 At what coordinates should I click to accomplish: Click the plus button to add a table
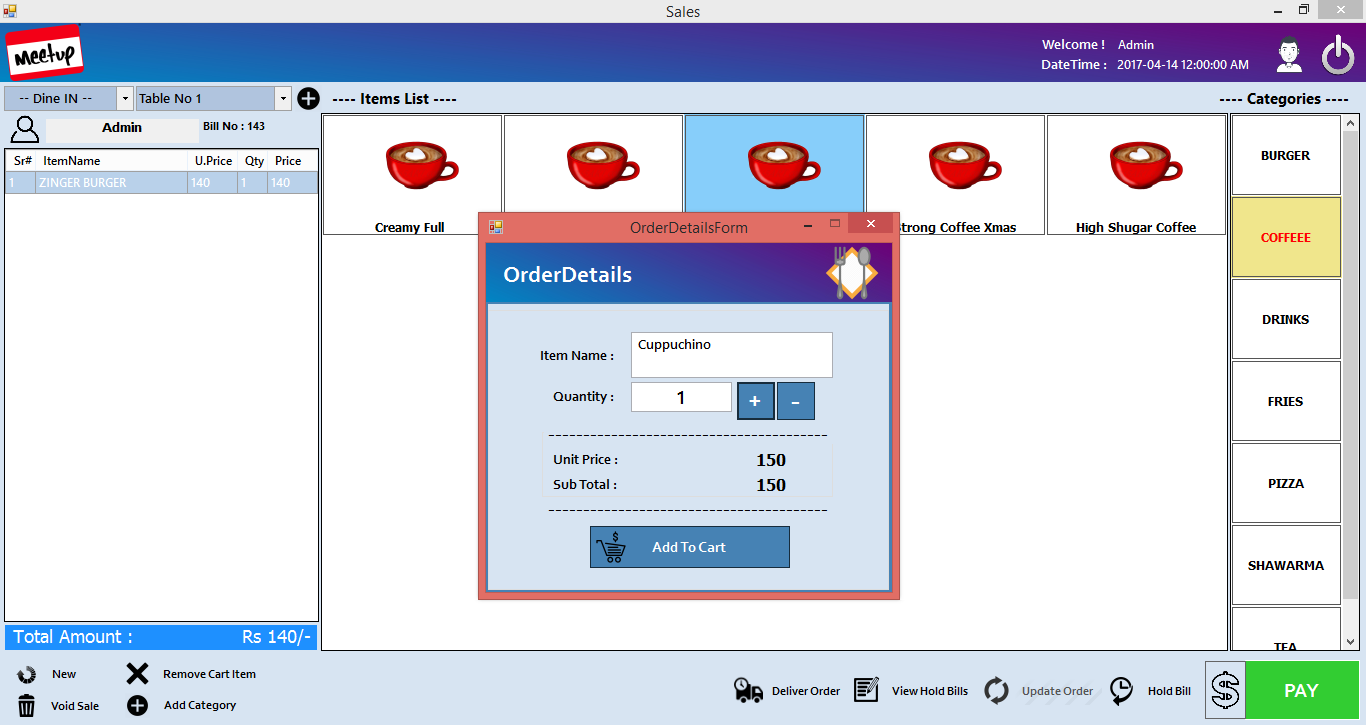308,98
